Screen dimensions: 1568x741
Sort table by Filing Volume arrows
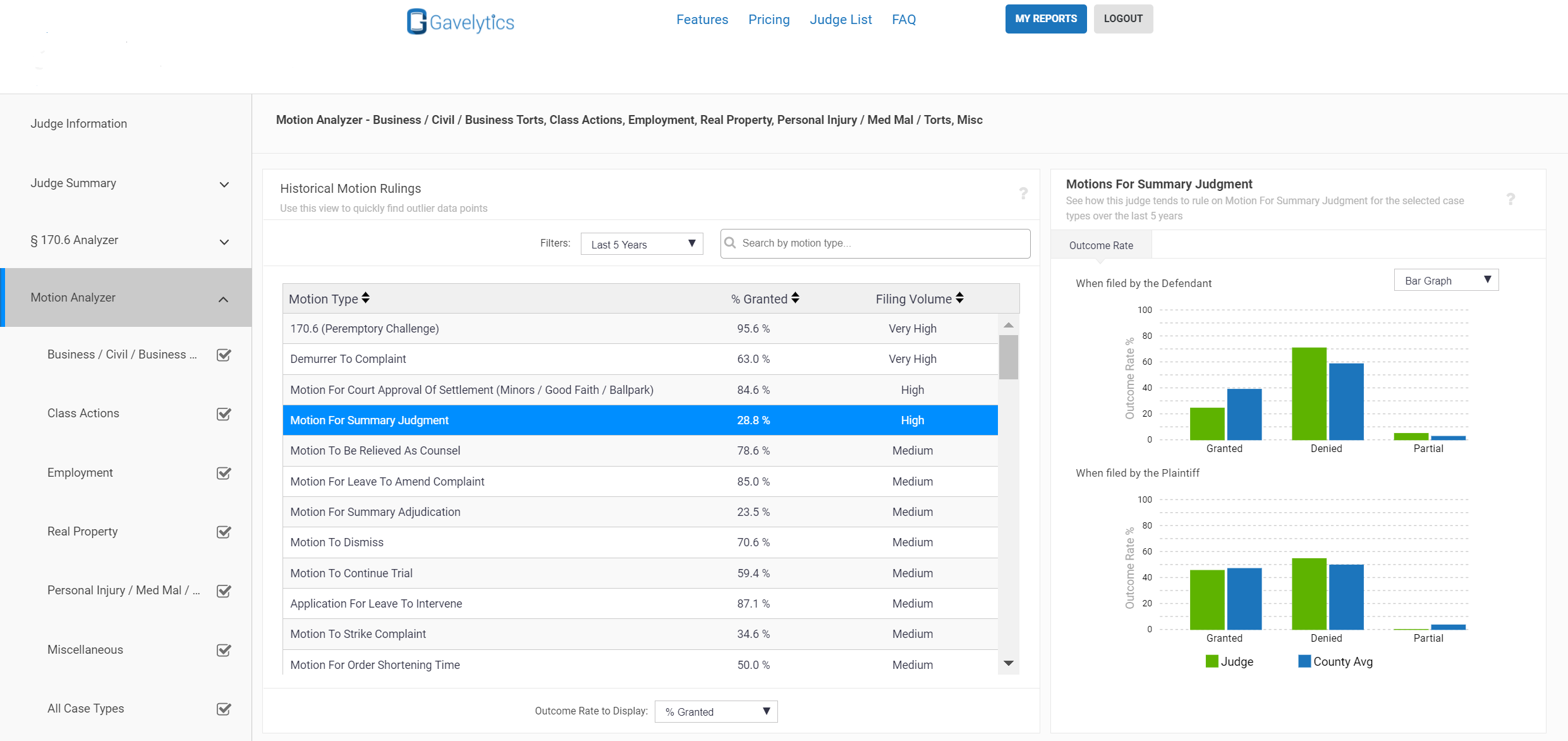[x=959, y=298]
